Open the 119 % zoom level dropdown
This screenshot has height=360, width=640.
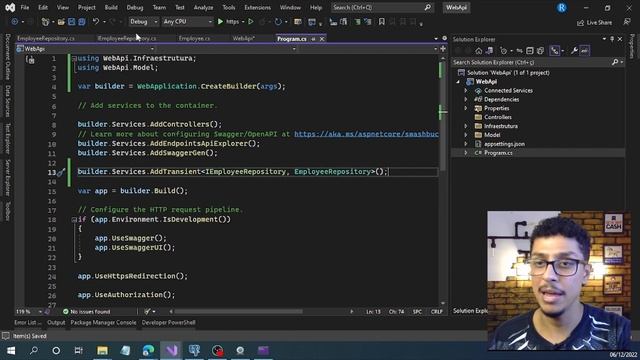29,311
